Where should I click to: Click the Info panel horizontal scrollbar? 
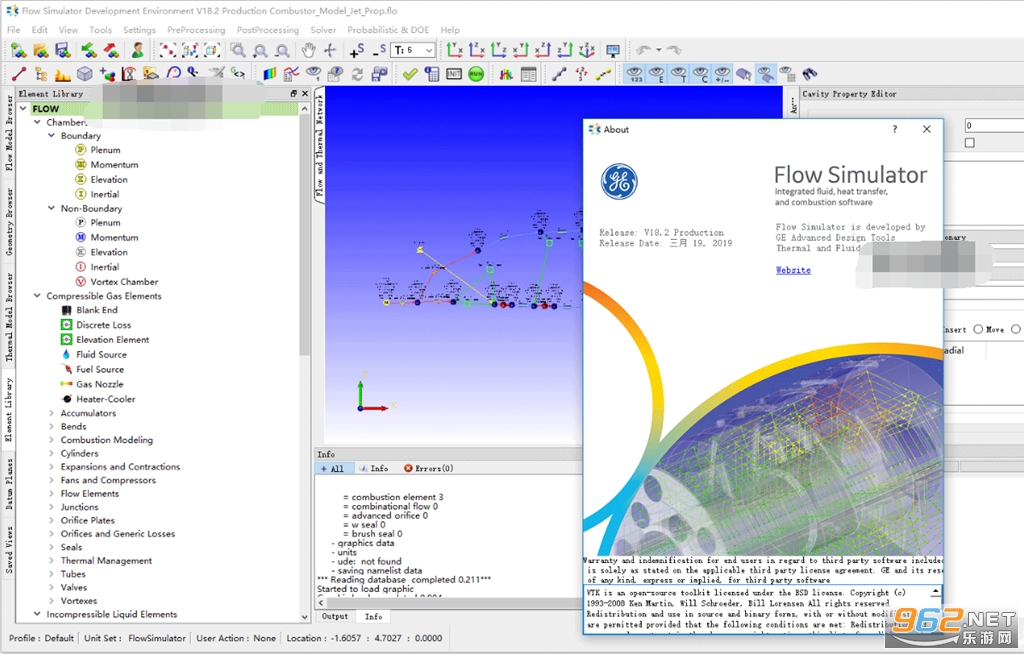click(449, 602)
